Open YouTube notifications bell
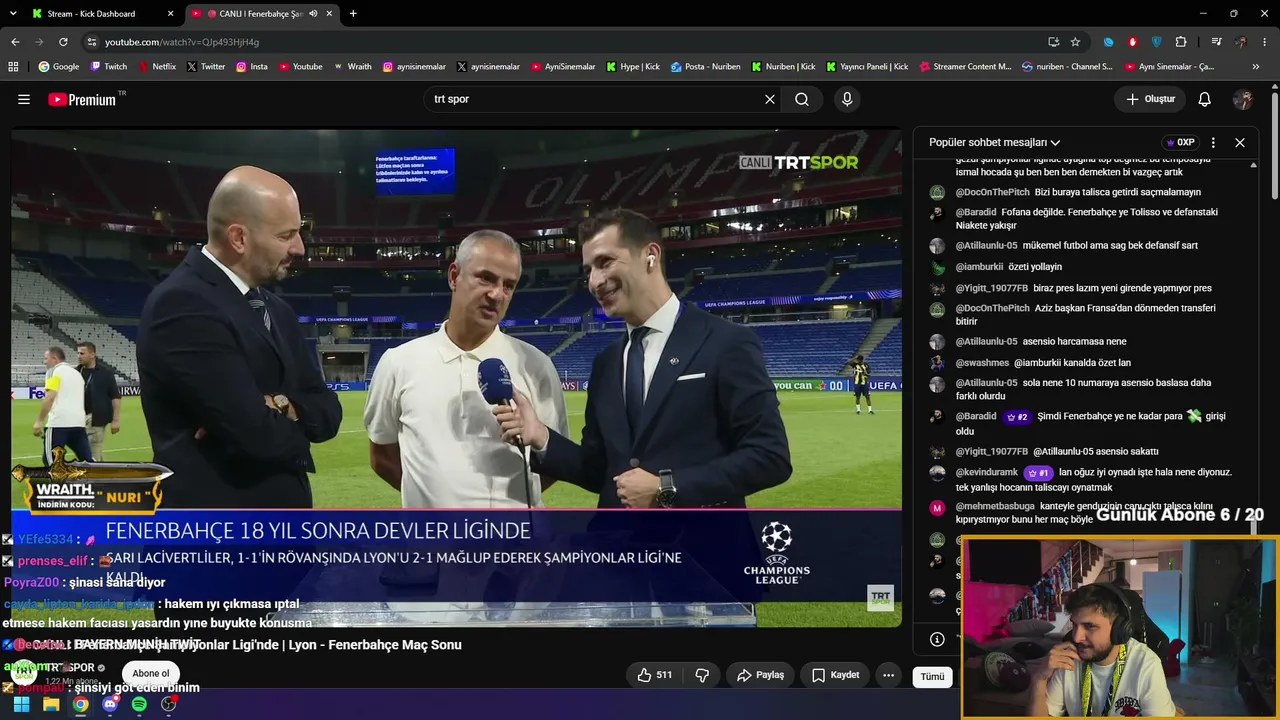The height and width of the screenshot is (720, 1280). click(x=1205, y=99)
